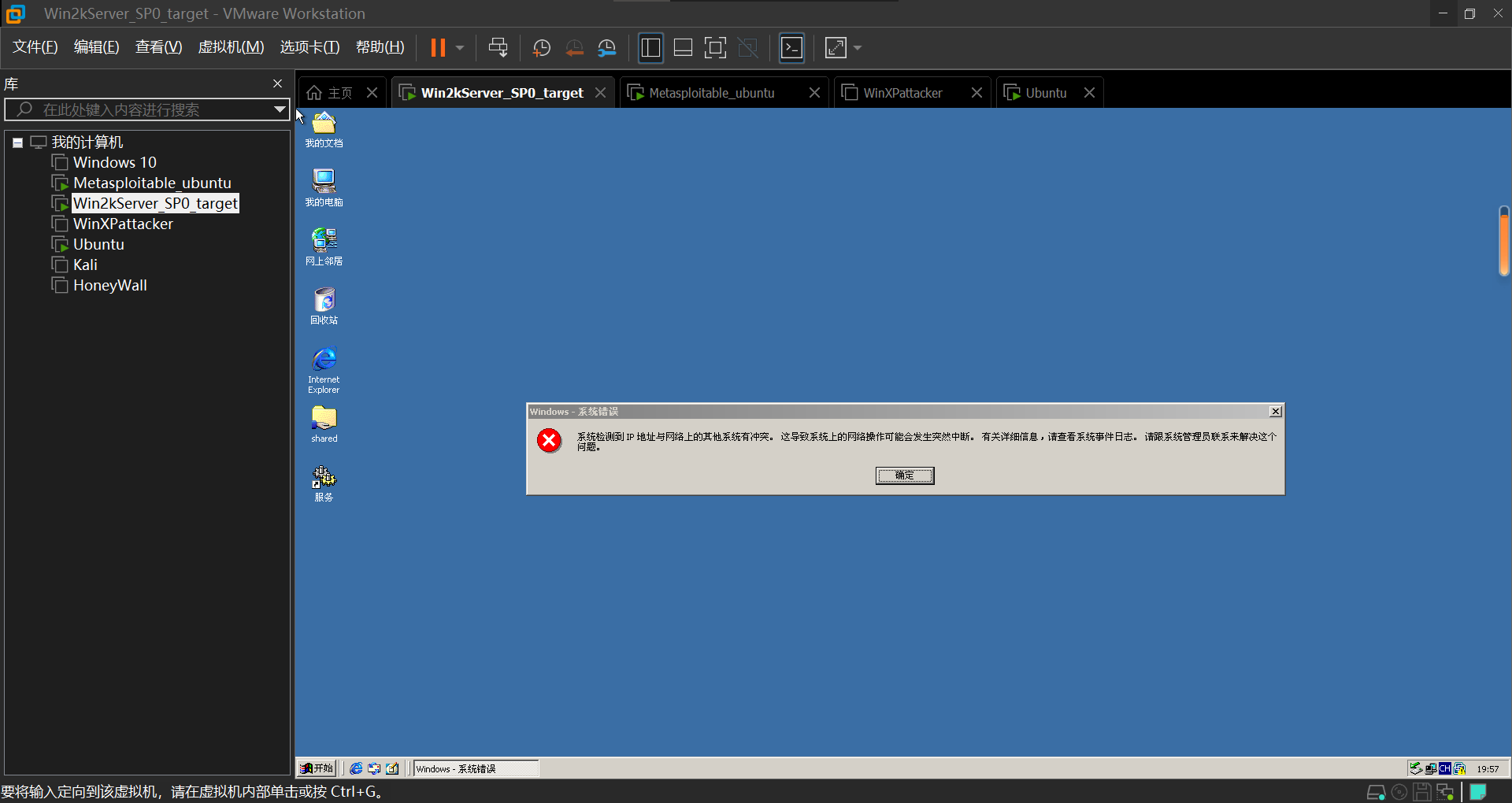
Task: Open the library search dropdown arrow
Action: point(280,109)
